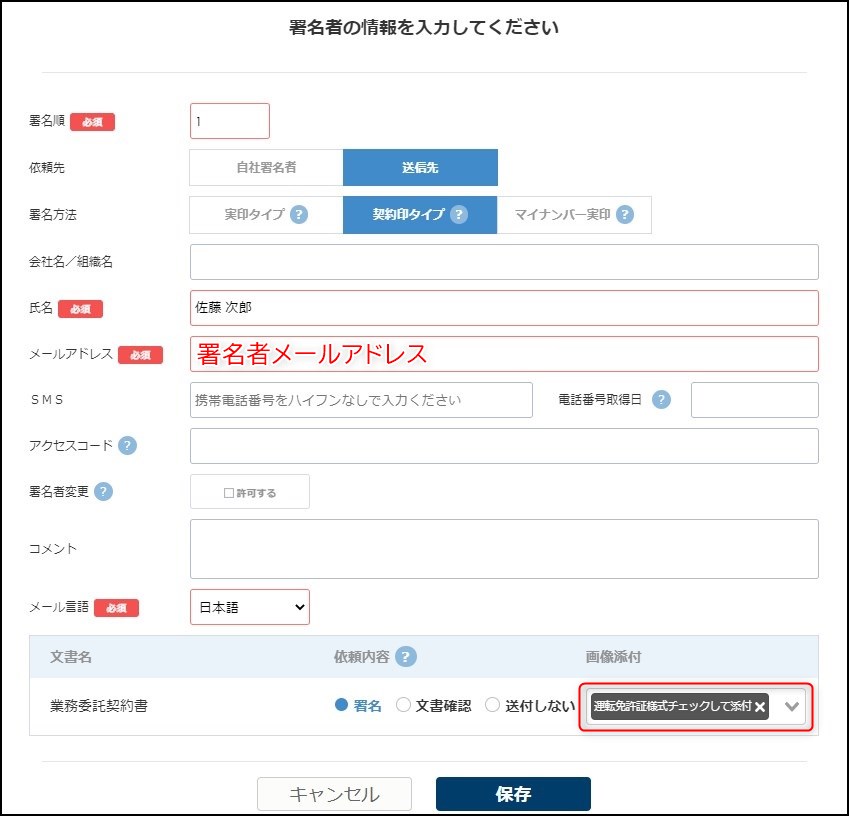
Task: Select the 署名 radio option
Action: [339, 705]
